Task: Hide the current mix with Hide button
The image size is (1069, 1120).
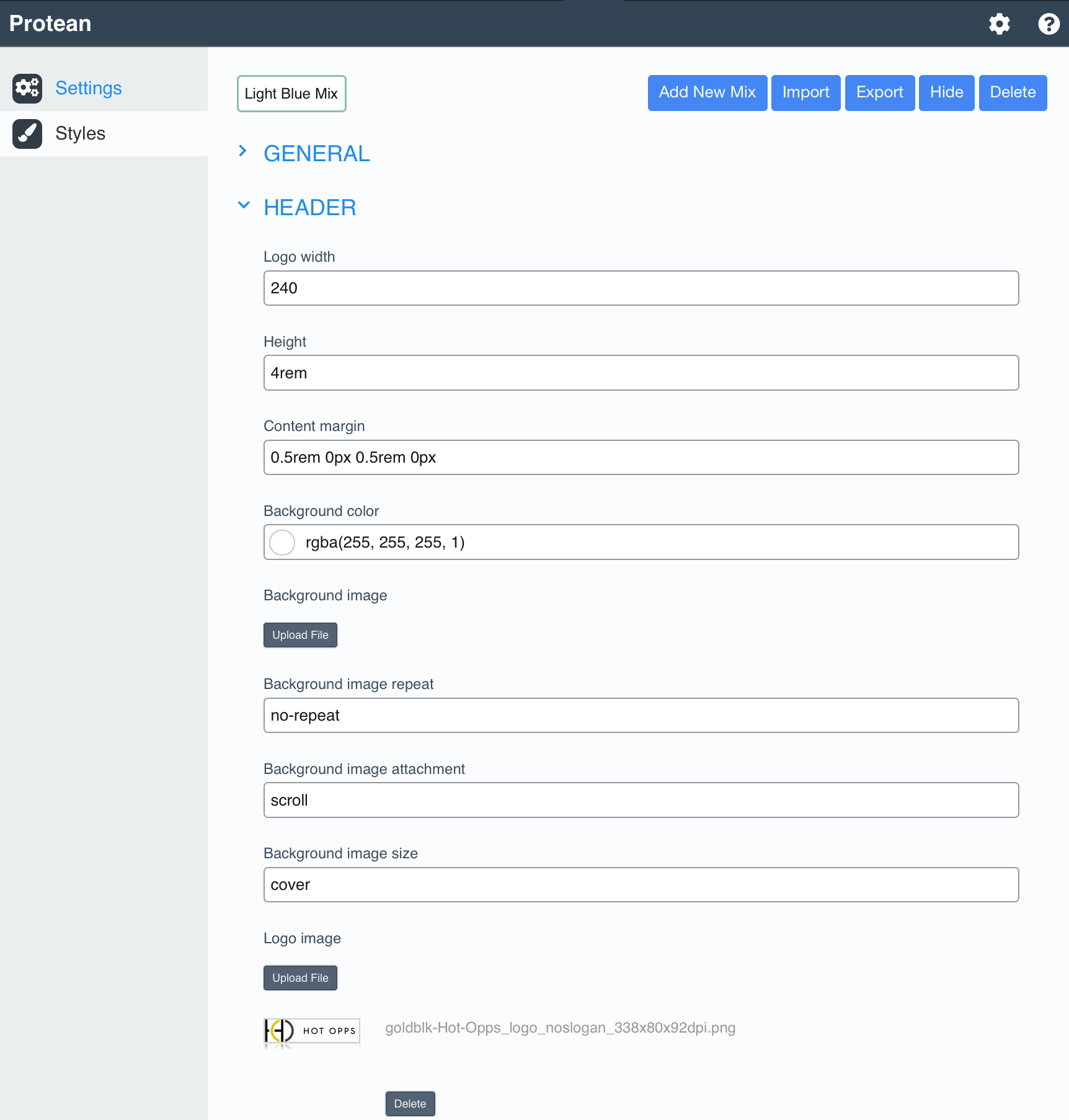Action: click(946, 93)
